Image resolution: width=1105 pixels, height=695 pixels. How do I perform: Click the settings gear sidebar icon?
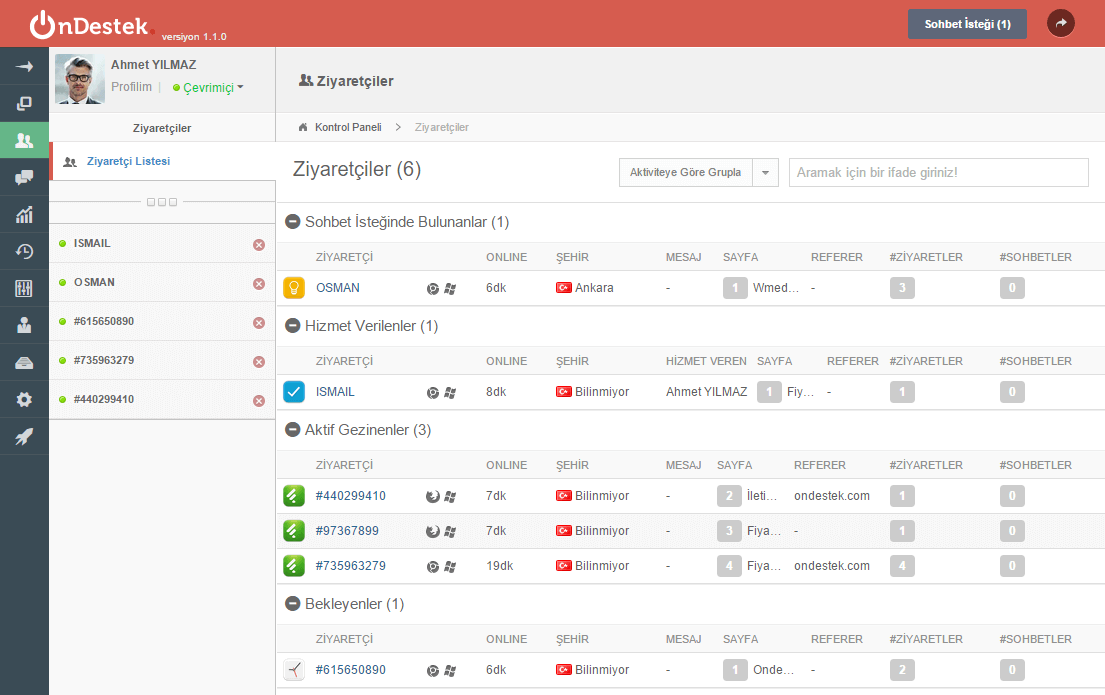coord(24,400)
